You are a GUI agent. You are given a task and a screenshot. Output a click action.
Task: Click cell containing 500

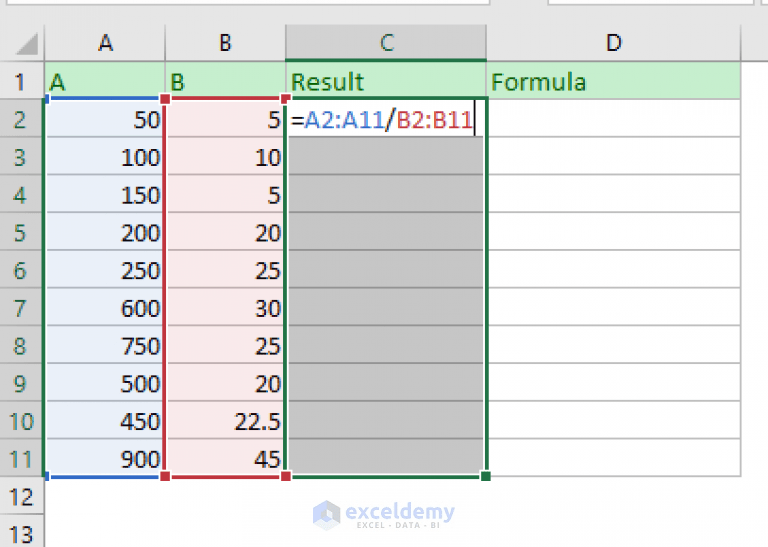pyautogui.click(x=105, y=382)
